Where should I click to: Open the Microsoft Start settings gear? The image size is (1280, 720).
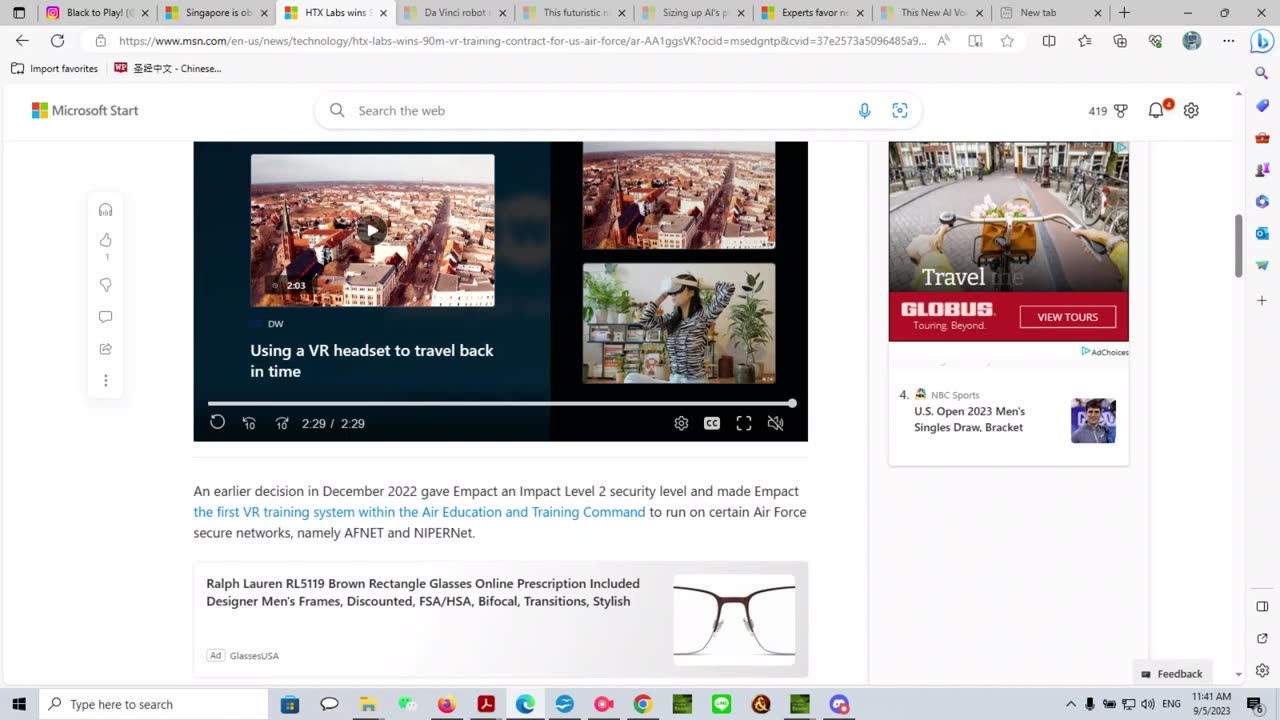coord(1191,111)
